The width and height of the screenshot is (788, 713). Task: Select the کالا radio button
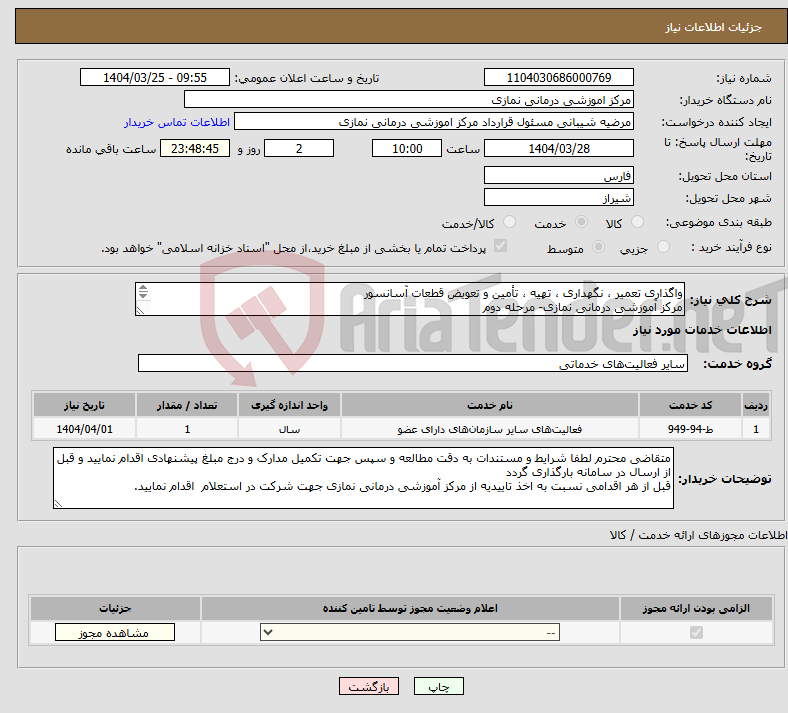tap(637, 222)
